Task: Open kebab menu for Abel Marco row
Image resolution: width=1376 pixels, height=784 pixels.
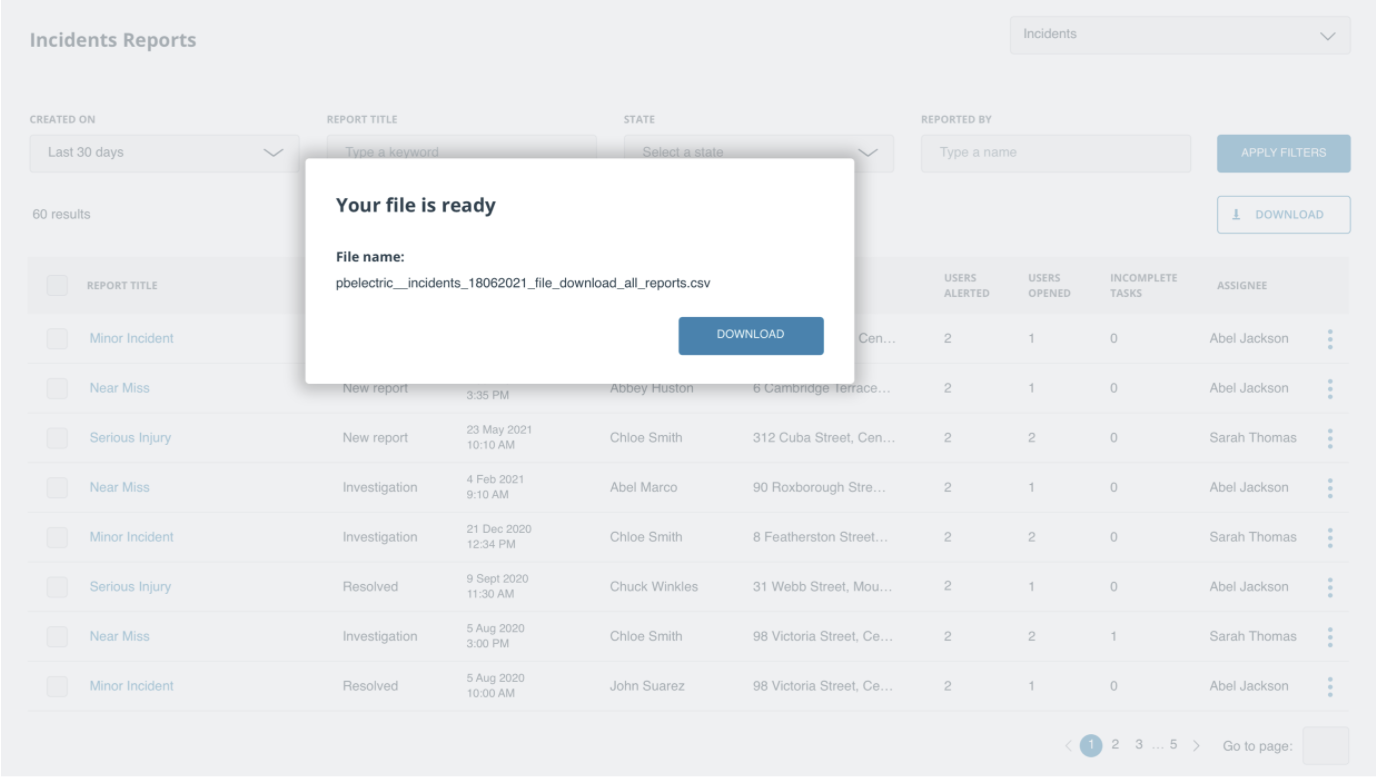Action: [1330, 488]
